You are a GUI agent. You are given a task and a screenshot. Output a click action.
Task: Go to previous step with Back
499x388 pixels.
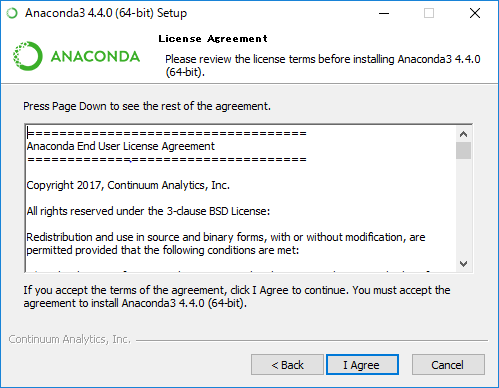click(x=287, y=365)
